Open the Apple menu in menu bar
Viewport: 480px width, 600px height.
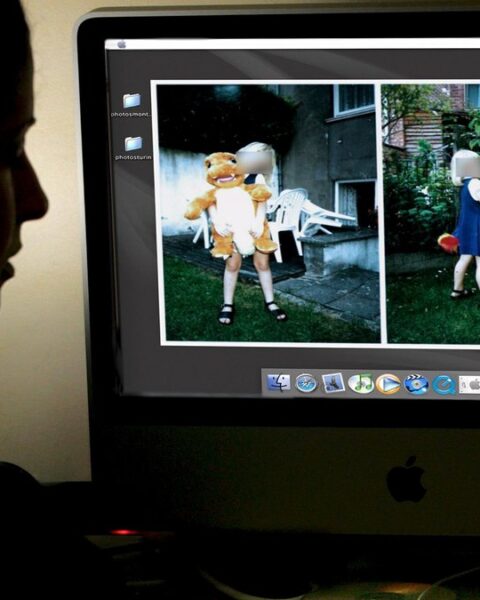point(122,45)
